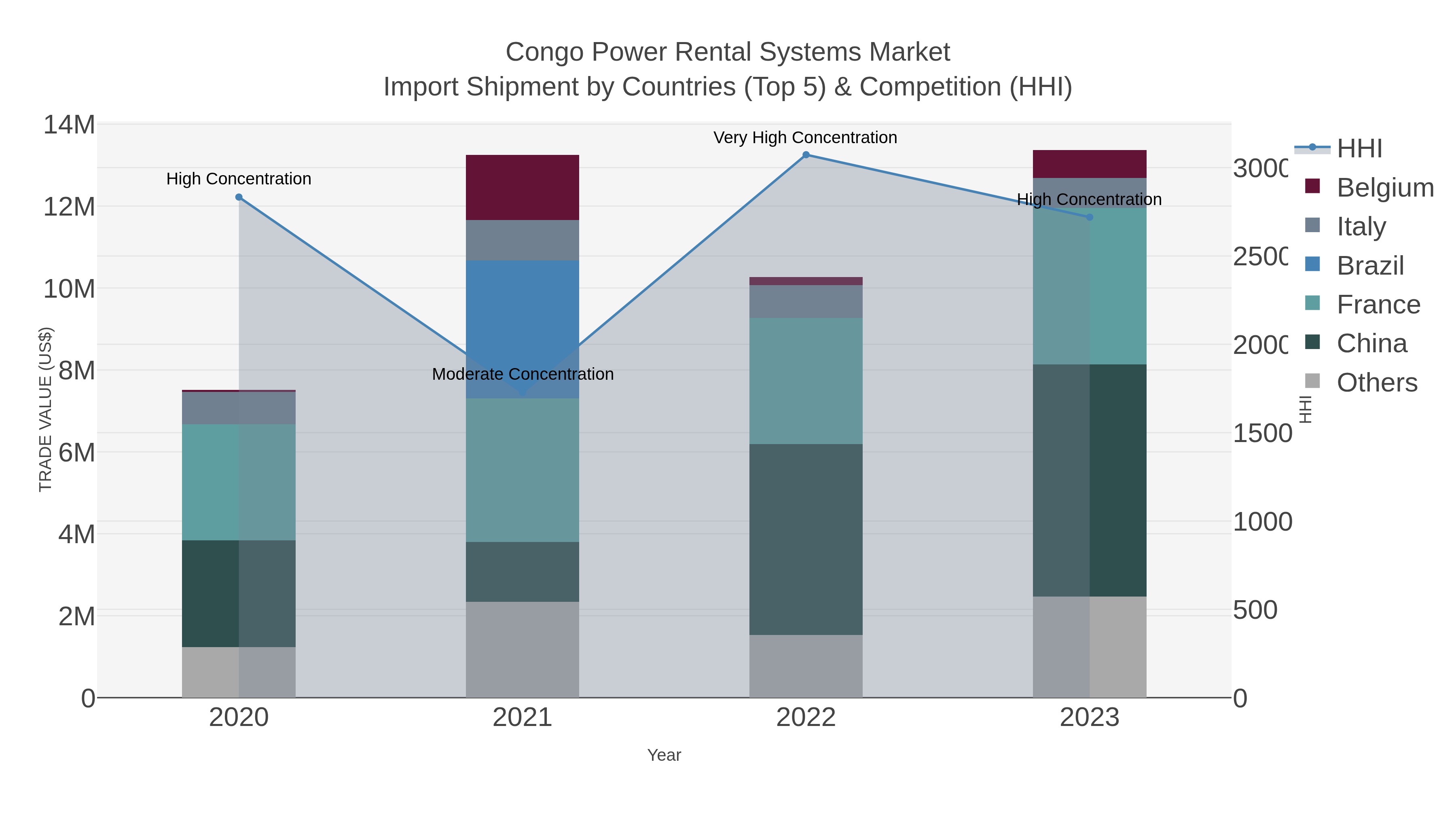
Task: Click the Italy bar segment in 2022
Action: (x=806, y=302)
